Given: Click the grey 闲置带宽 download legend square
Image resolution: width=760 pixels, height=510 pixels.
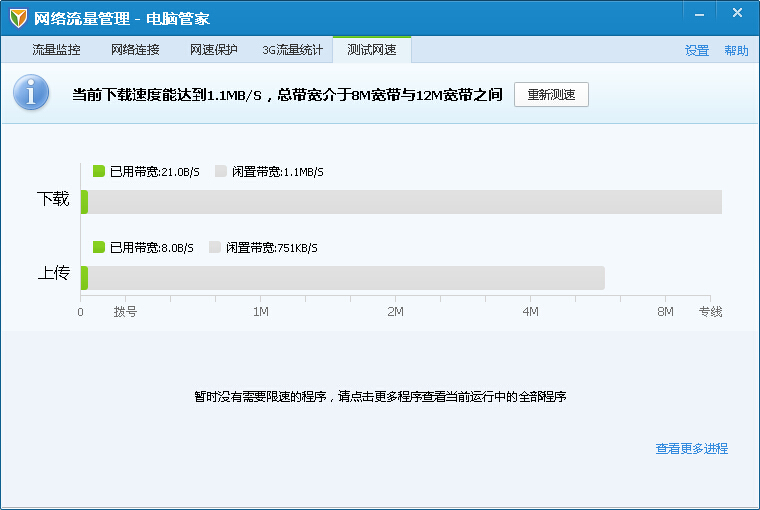Looking at the screenshot, I should (x=221, y=171).
